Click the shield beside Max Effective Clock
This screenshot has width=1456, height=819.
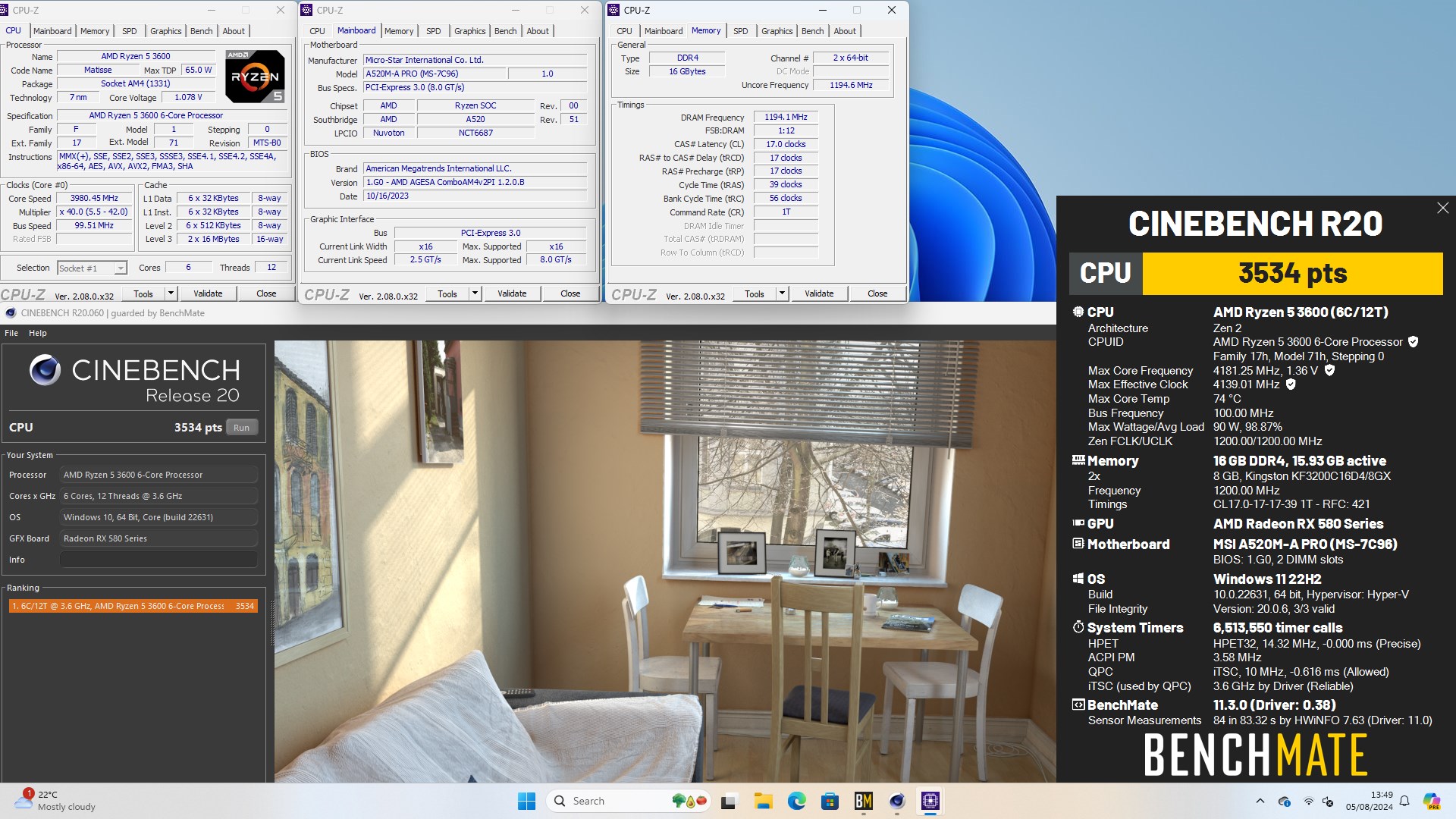(x=1291, y=384)
